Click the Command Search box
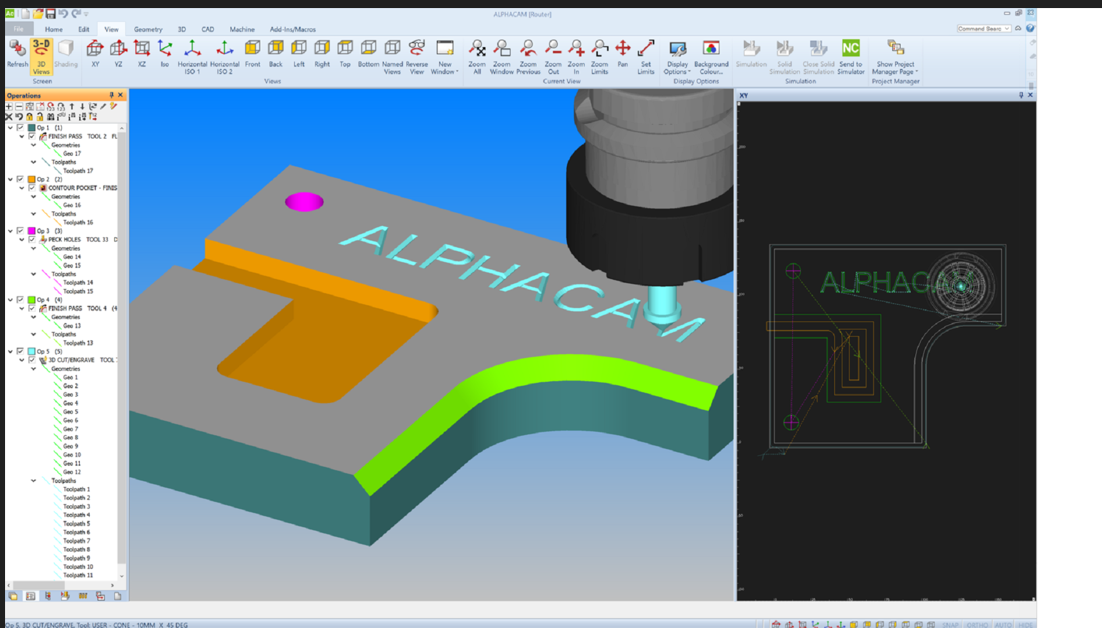The image size is (1102, 628). pos(983,29)
